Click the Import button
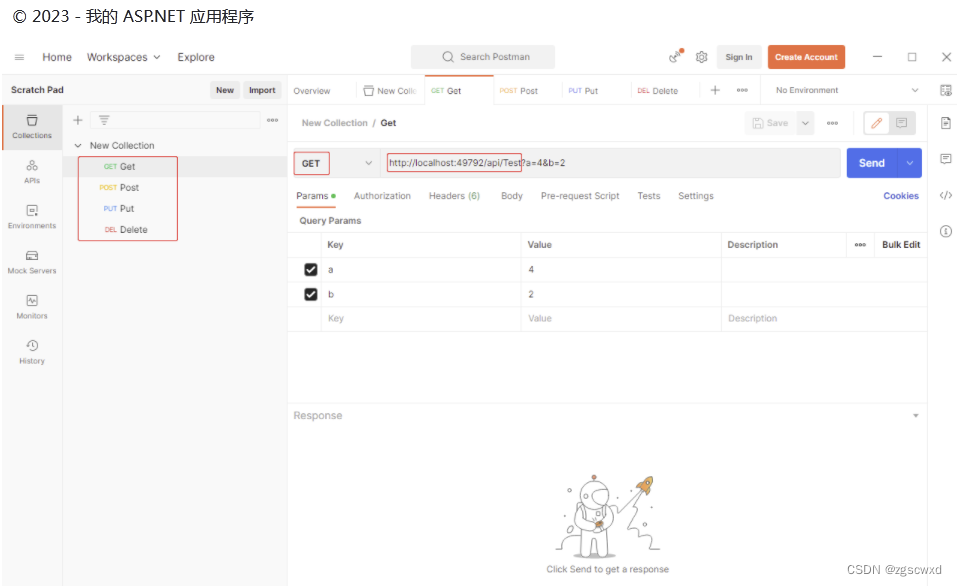 coord(262,90)
